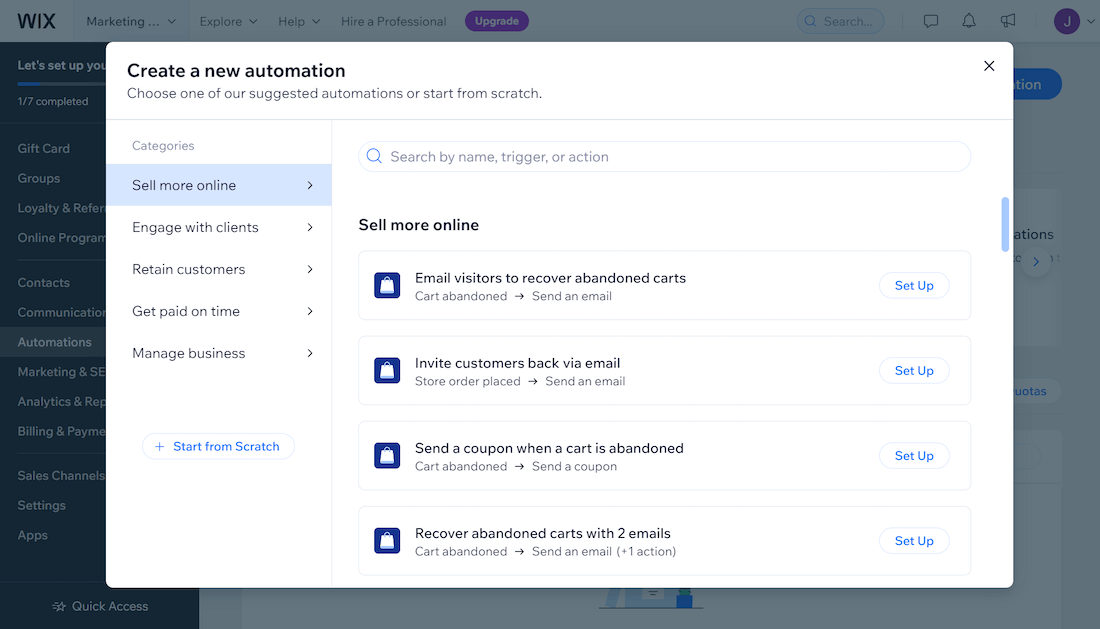Open Analytics & Reports in the sidebar
The image size is (1100, 629).
(x=61, y=402)
